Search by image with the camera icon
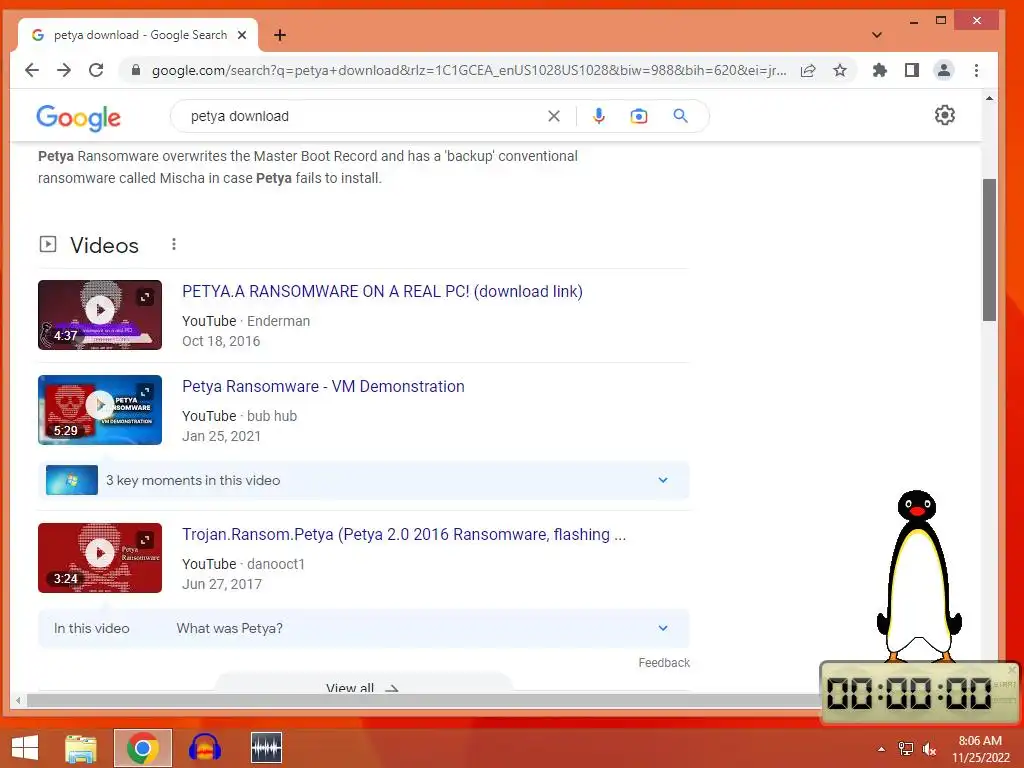 point(639,116)
